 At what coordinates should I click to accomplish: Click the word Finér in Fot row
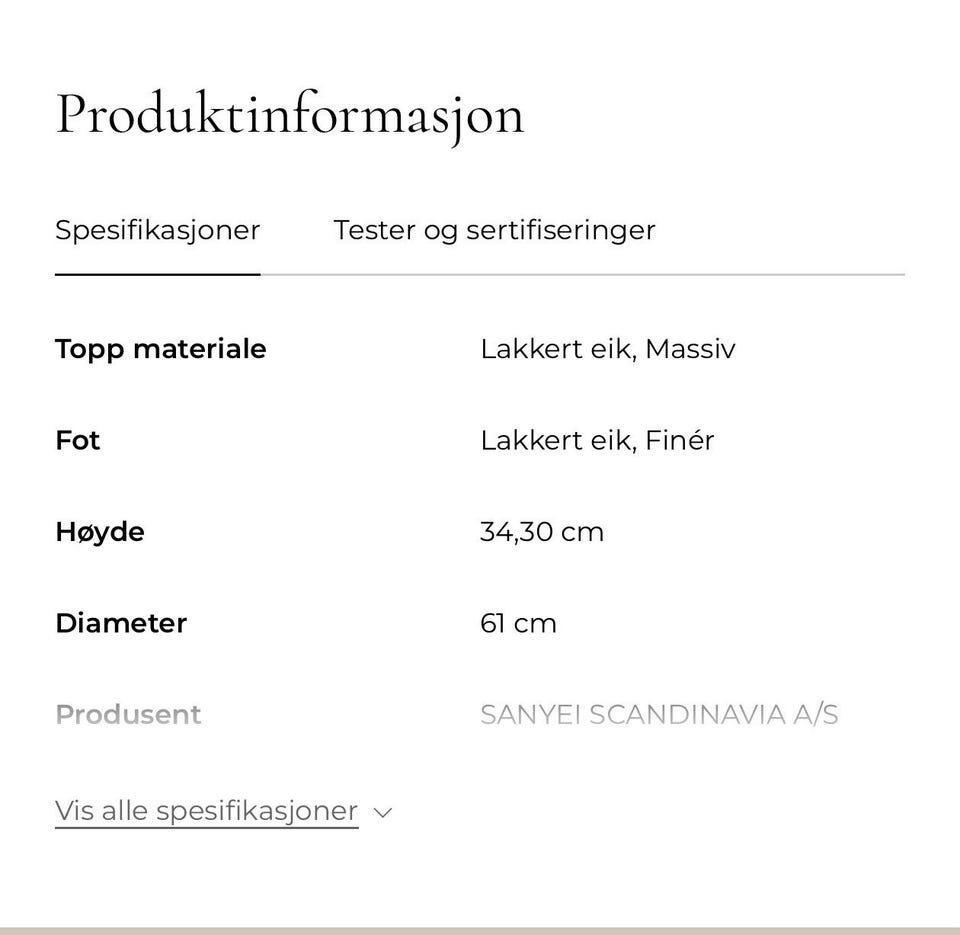click(680, 440)
